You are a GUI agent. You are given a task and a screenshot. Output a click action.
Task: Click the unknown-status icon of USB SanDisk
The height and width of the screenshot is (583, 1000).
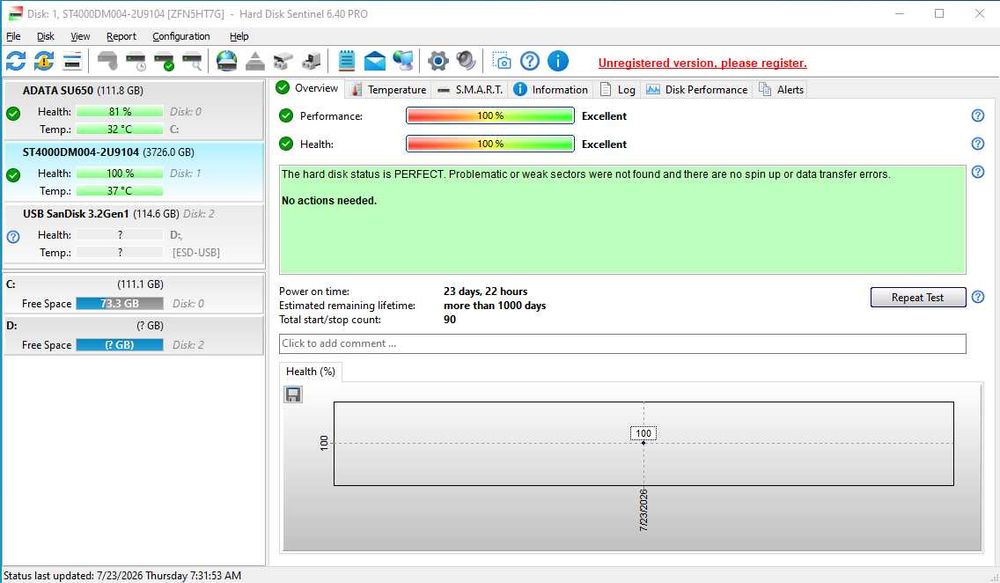point(13,237)
